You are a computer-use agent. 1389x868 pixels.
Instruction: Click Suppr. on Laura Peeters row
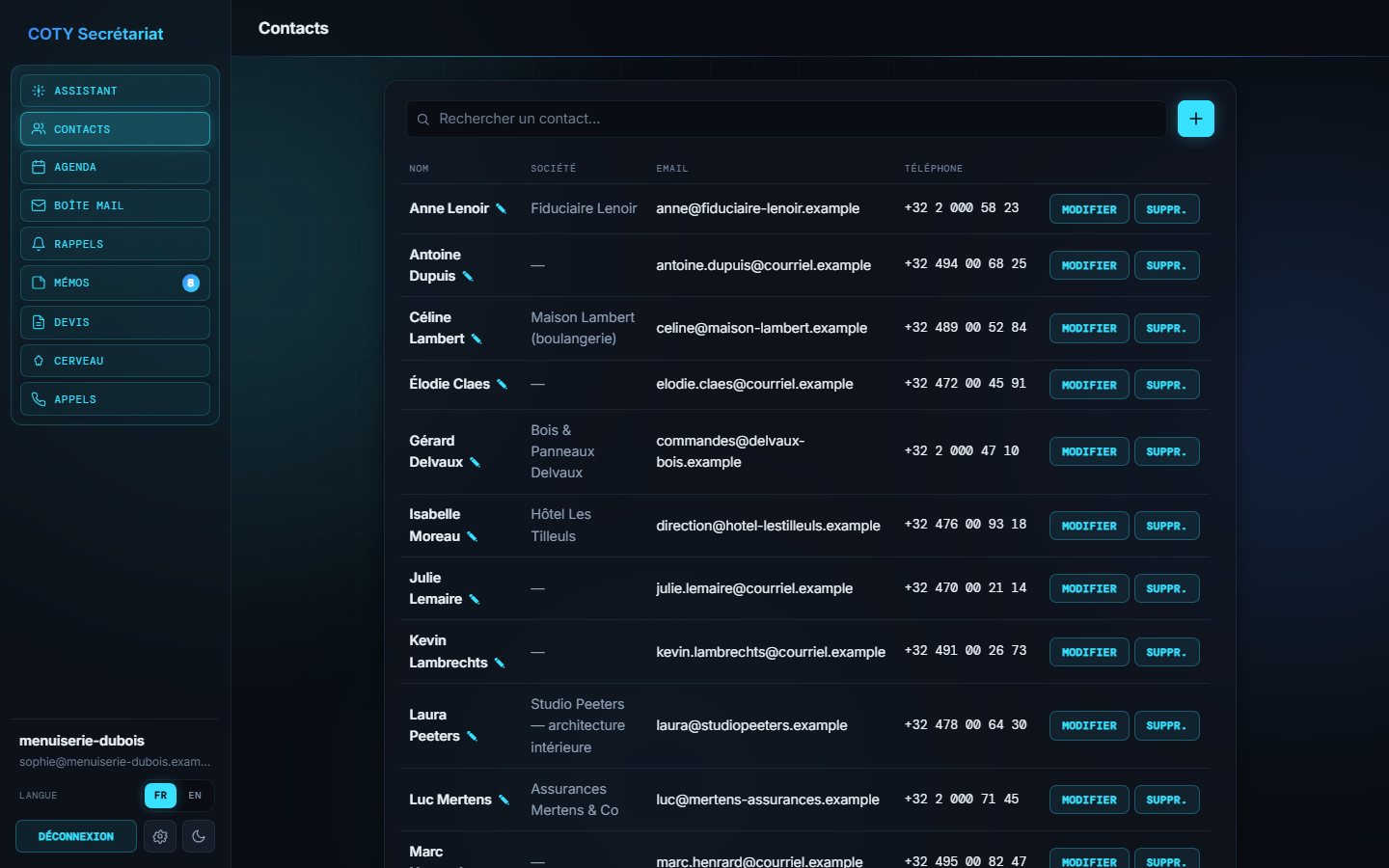pos(1166,725)
